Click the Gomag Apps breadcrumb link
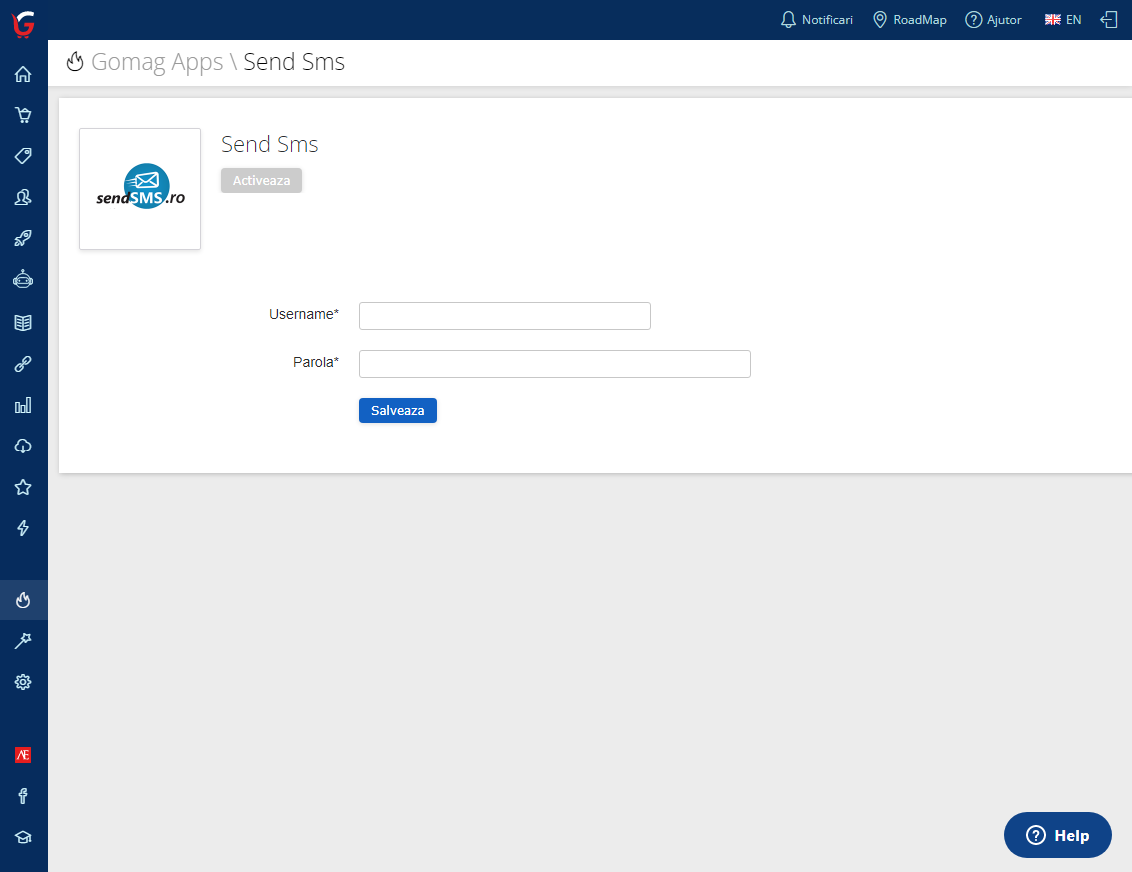Viewport: 1132px width, 872px height. click(157, 62)
